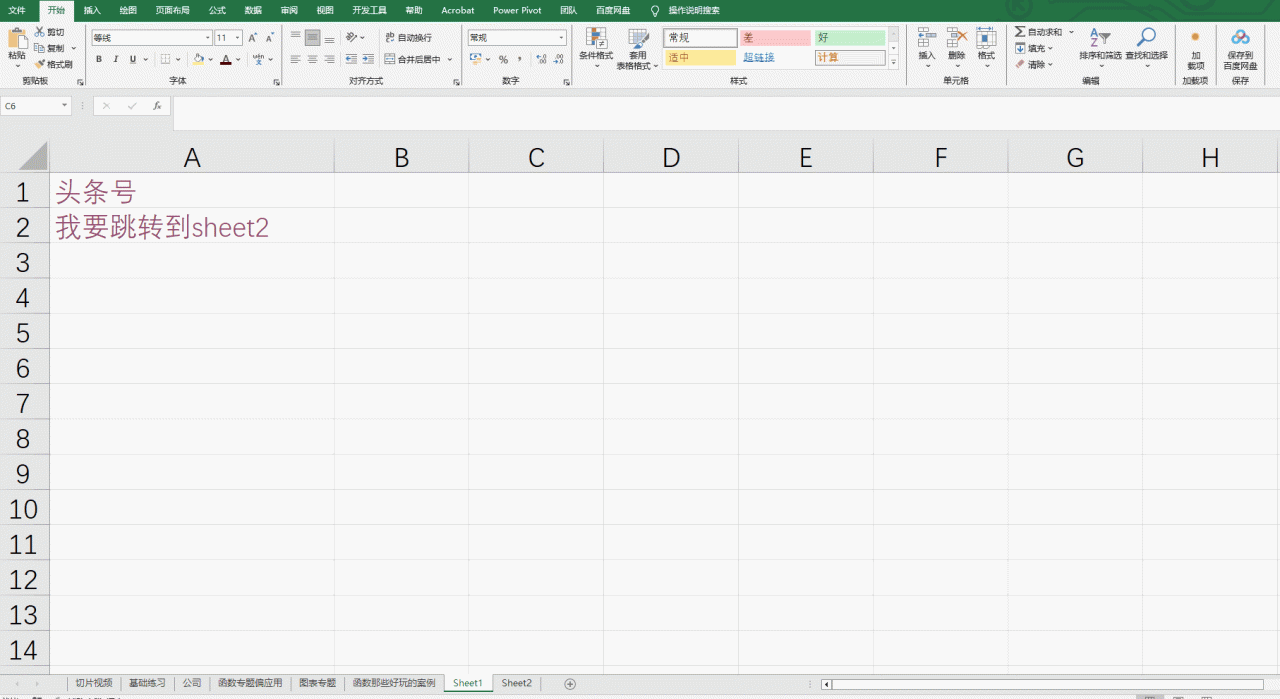Open the 数据 ribbon tab
1280x699 pixels.
point(253,10)
